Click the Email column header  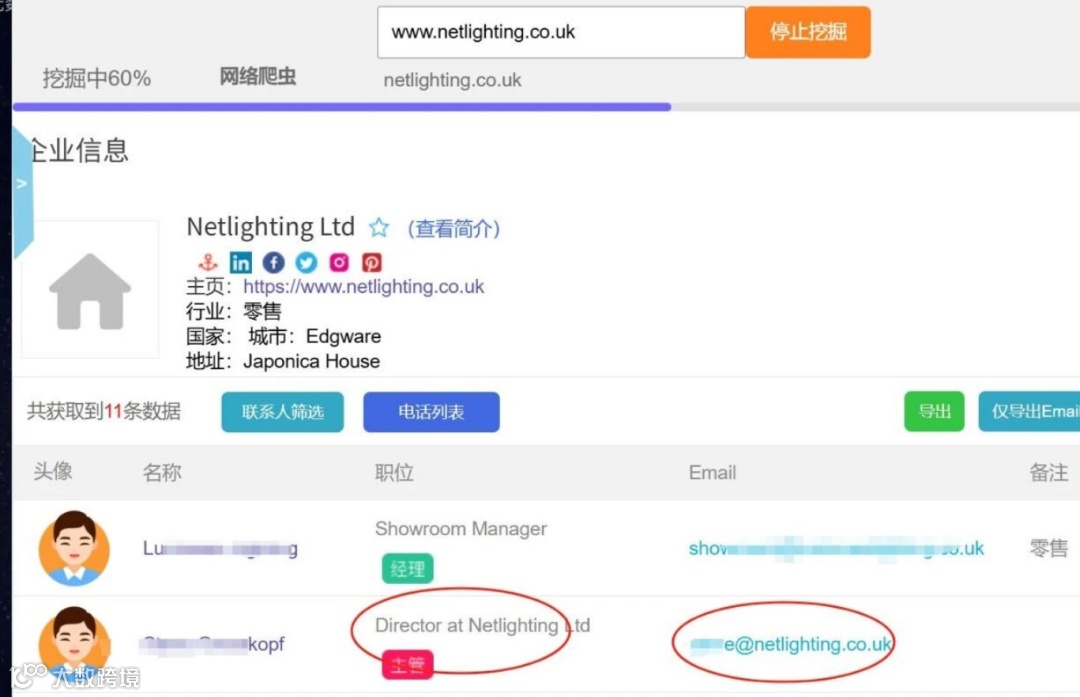point(712,472)
